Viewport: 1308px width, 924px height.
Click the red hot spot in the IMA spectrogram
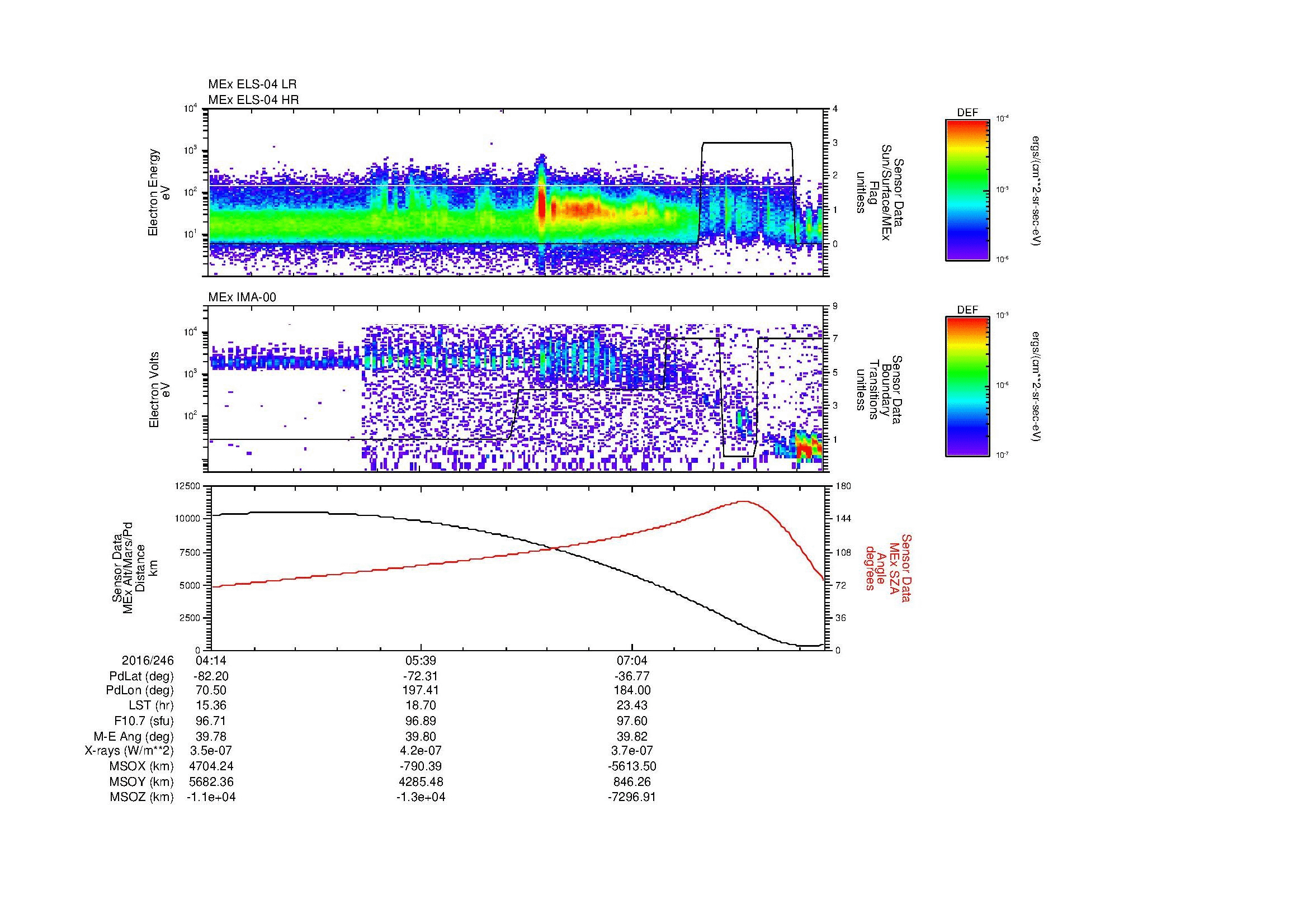(x=805, y=449)
